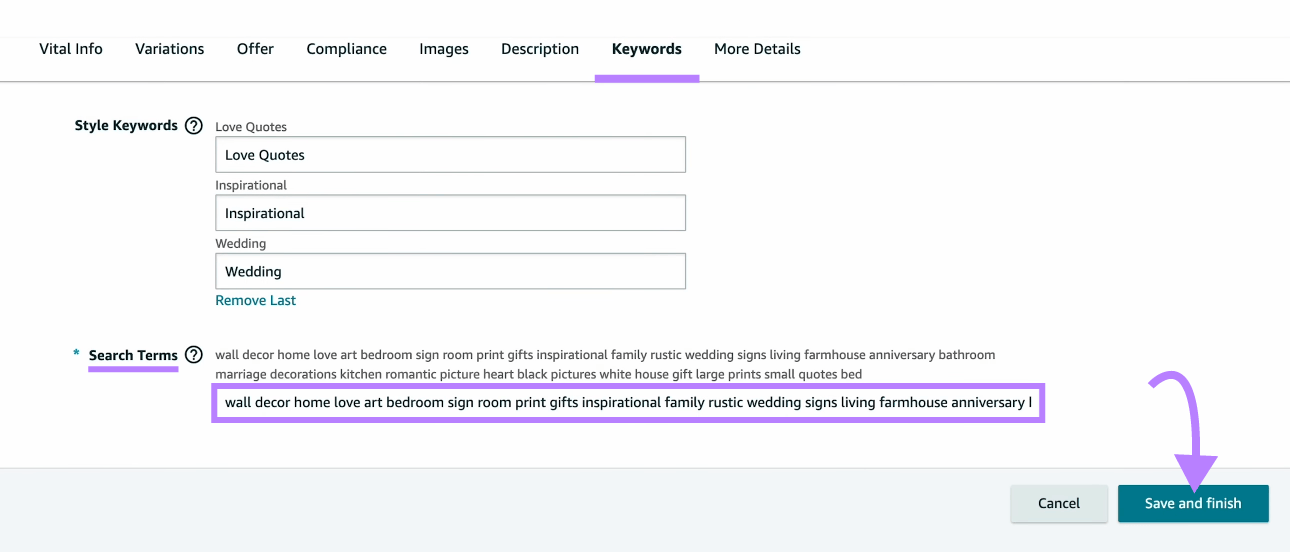This screenshot has height=552, width=1290.
Task: Click the Search Terms help icon
Action: 194,355
